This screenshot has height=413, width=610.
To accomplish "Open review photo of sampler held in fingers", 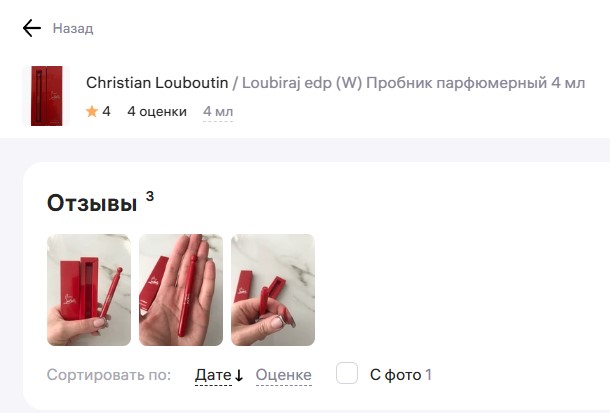I will coord(273,290).
